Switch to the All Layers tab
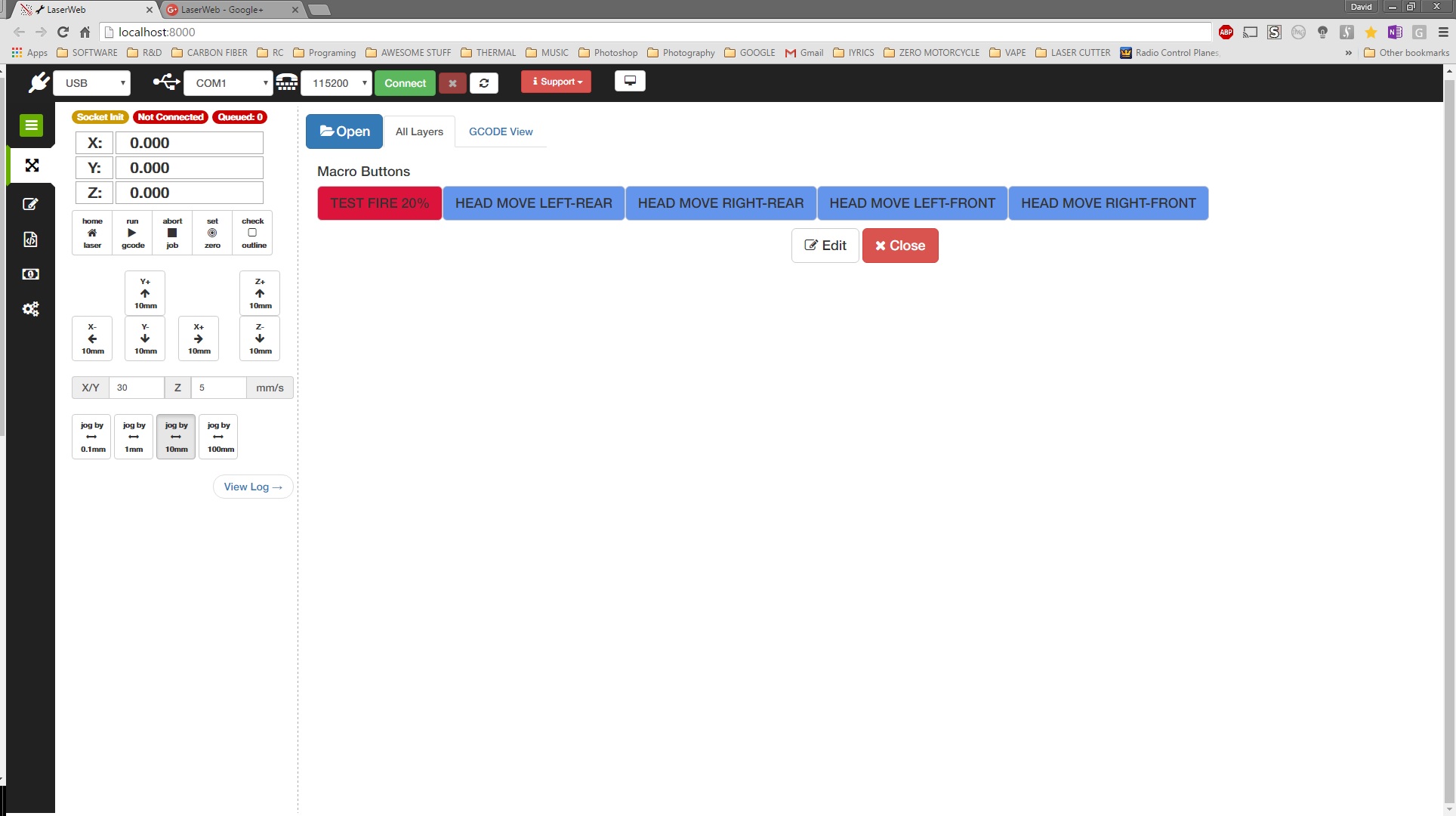 point(419,131)
